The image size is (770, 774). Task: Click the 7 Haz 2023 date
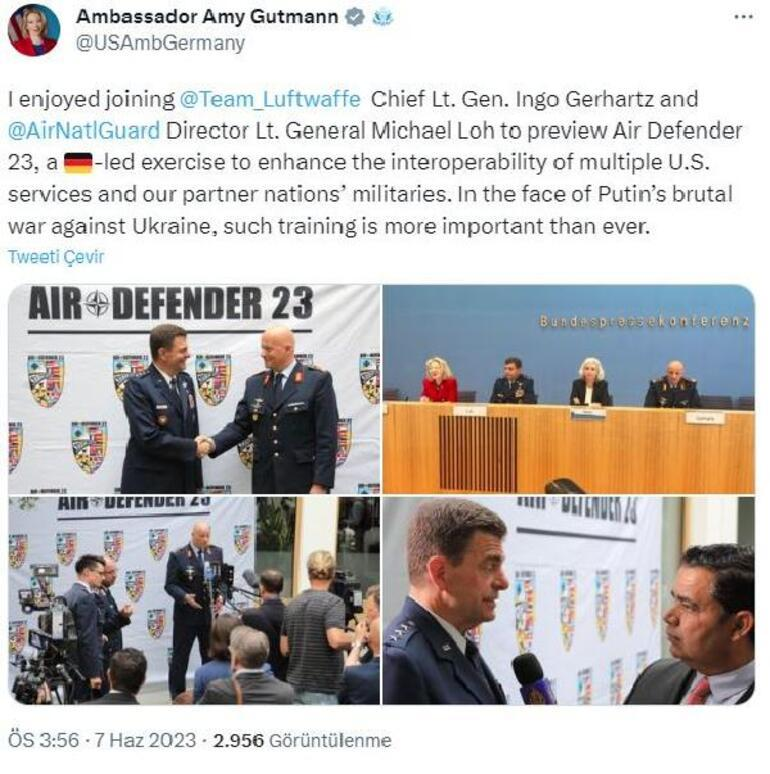(x=145, y=740)
